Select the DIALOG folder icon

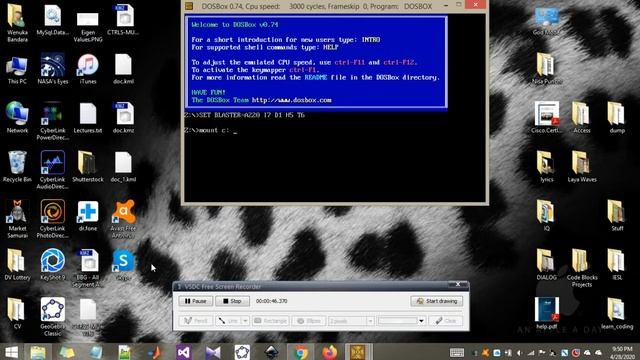coord(547,264)
